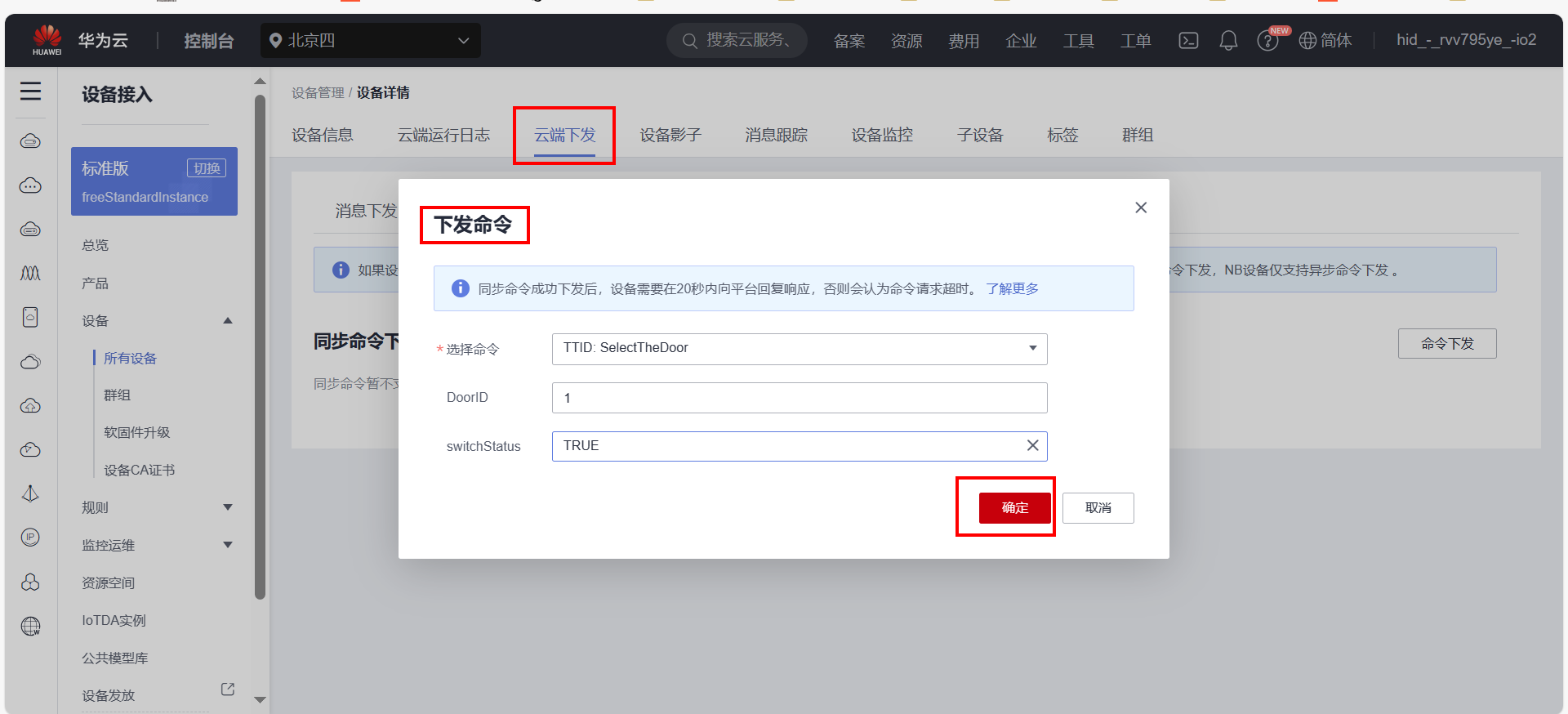
Task: Open the 企业 header menu
Action: [x=1021, y=41]
